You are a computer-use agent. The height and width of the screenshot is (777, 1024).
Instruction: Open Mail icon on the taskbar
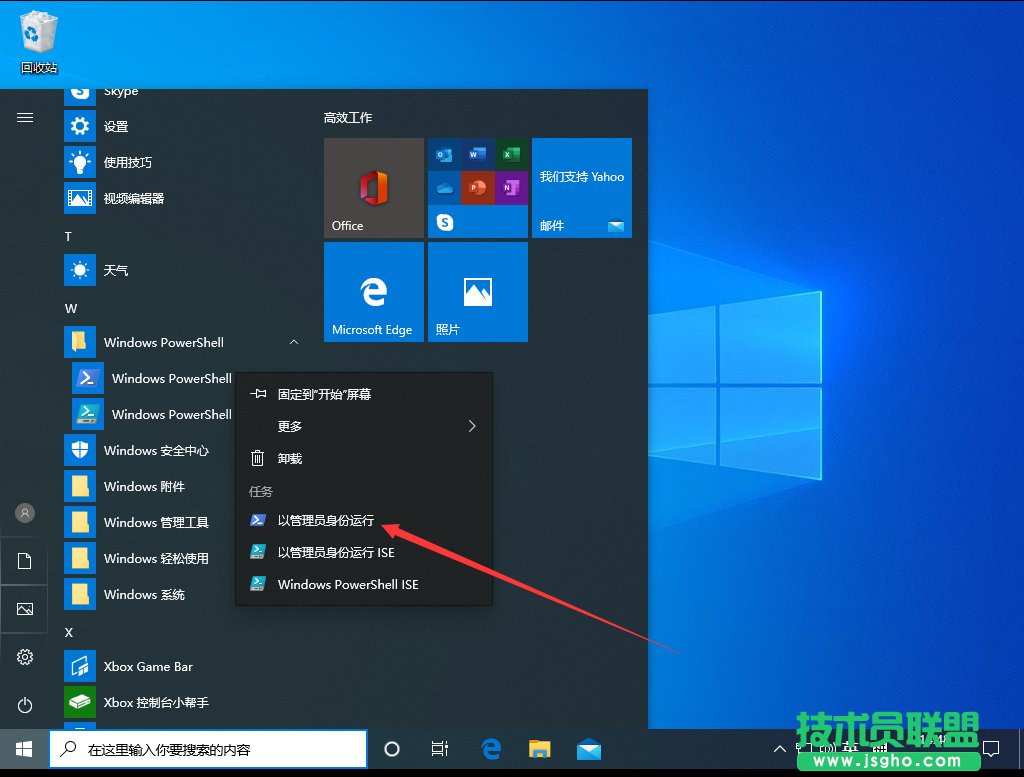[589, 749]
